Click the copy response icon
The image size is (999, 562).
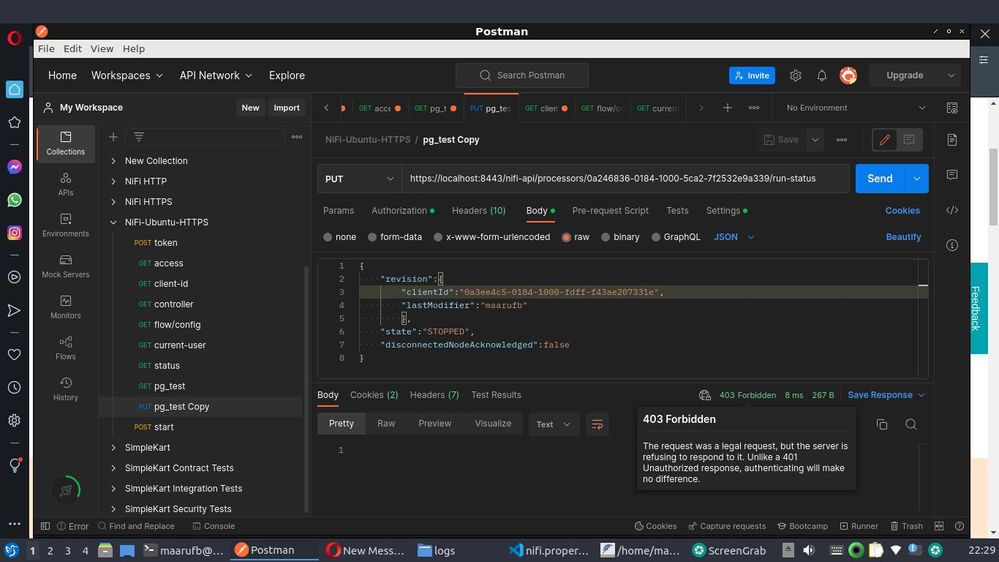[x=881, y=424]
